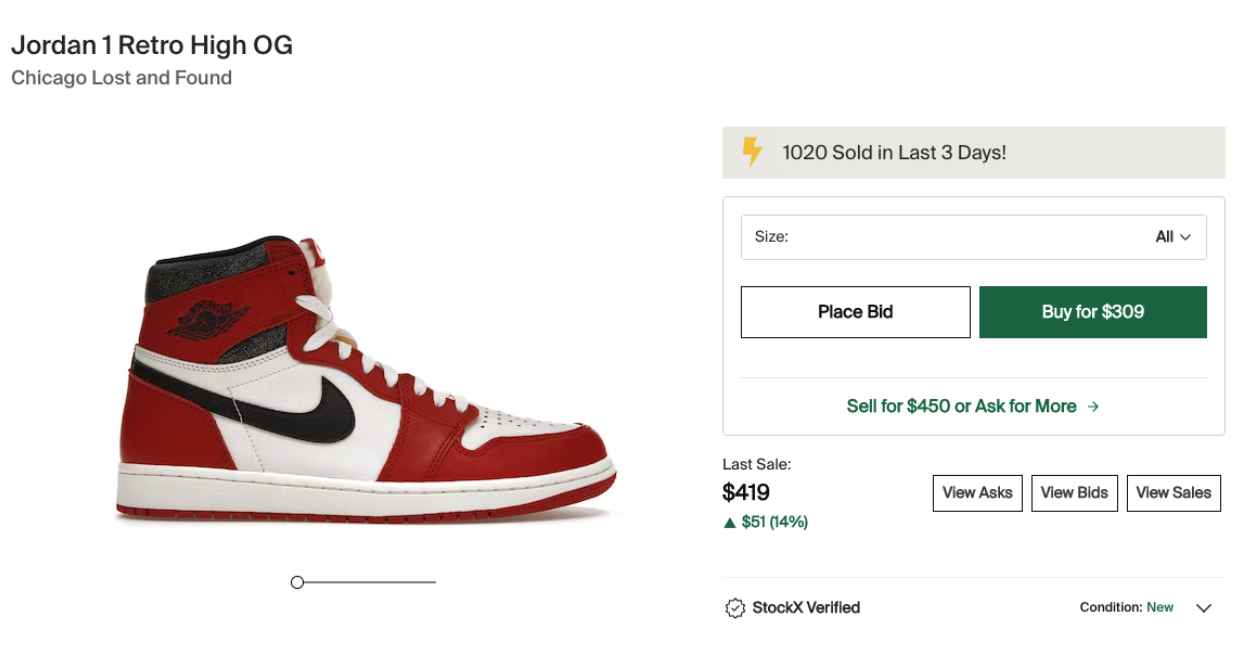Click the Jordan 1 Retro High OG title
The width and height of the screenshot is (1250, 654).
[x=152, y=45]
